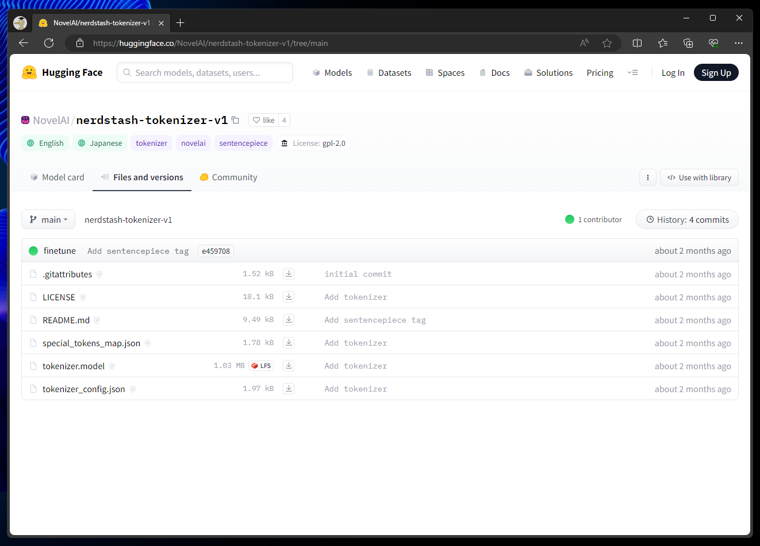Open the finetune author link
This screenshot has height=546, width=760.
pos(59,251)
